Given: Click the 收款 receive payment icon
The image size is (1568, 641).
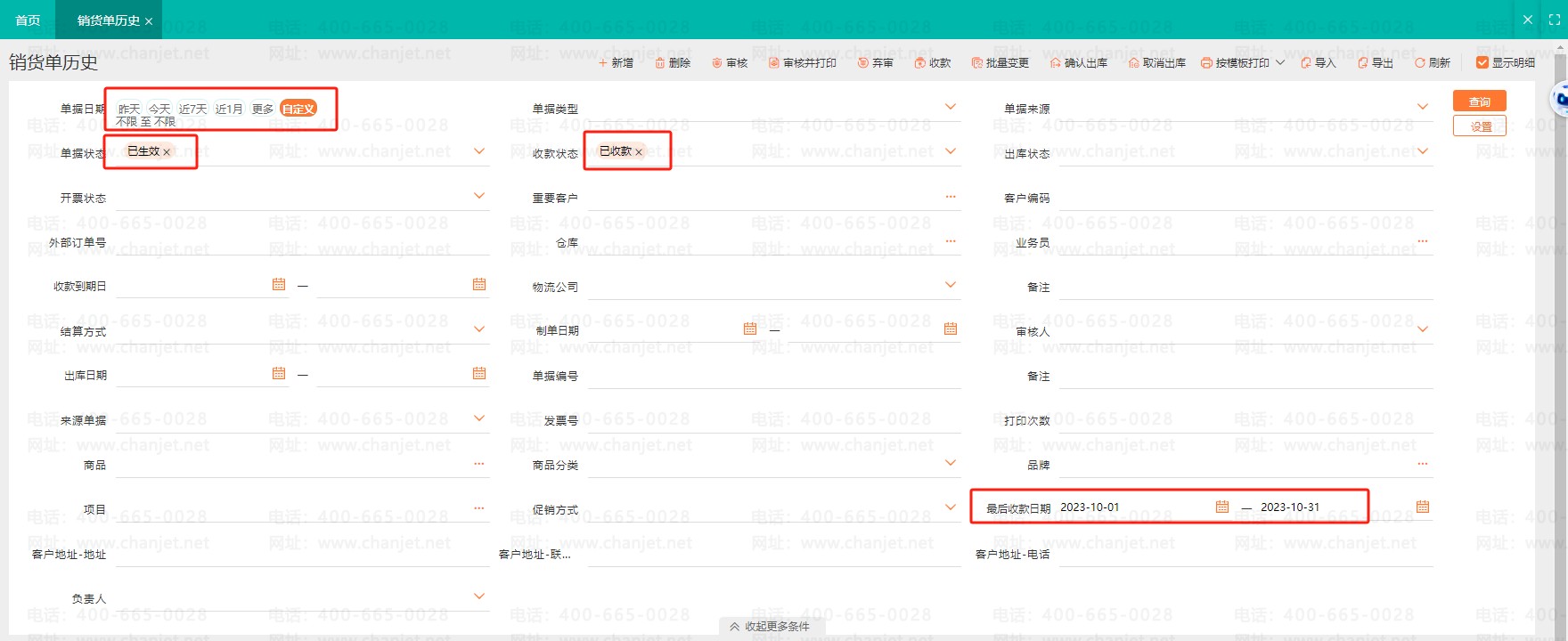Looking at the screenshot, I should point(920,63).
